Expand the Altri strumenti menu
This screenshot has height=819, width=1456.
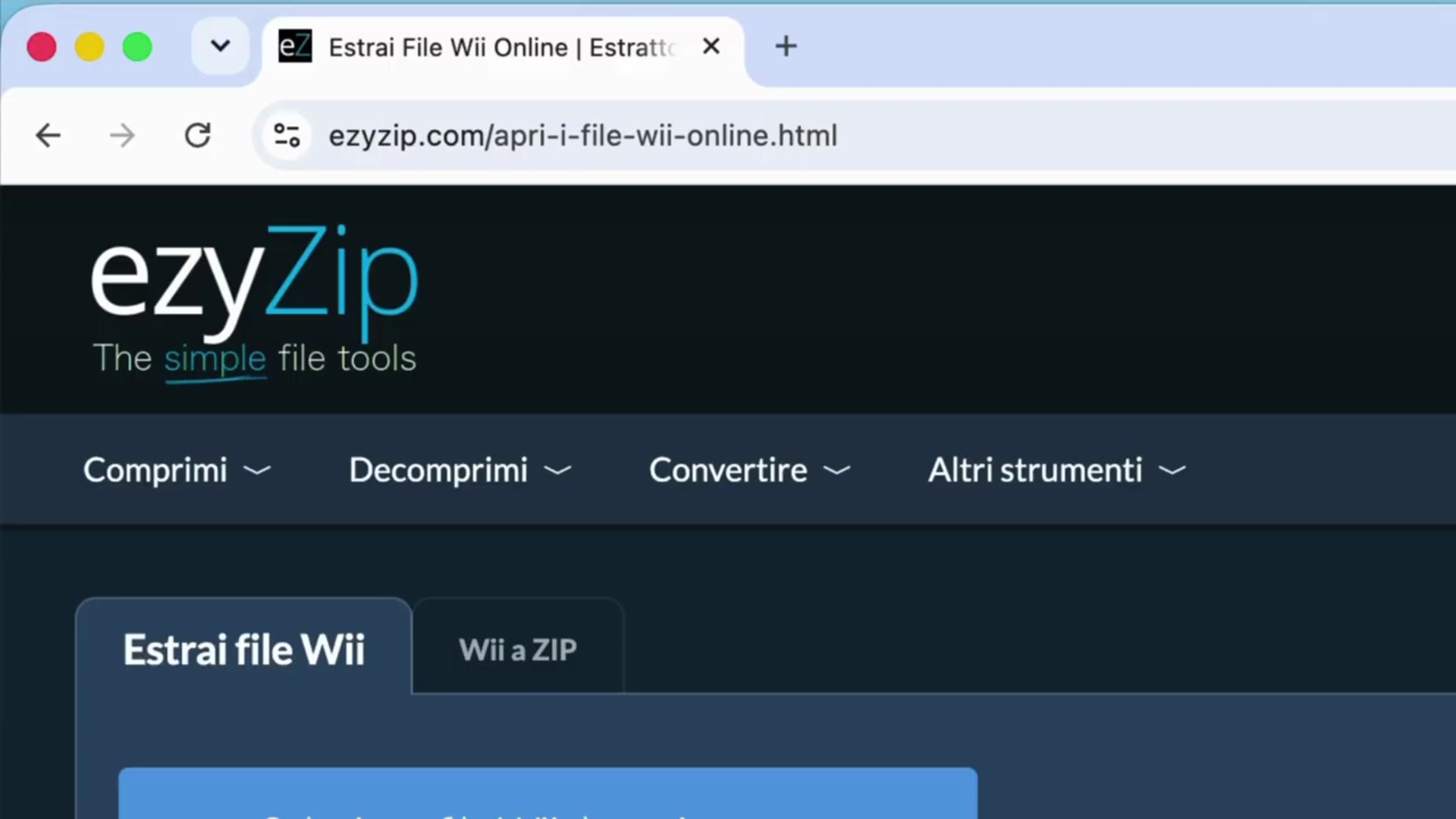tap(1057, 470)
